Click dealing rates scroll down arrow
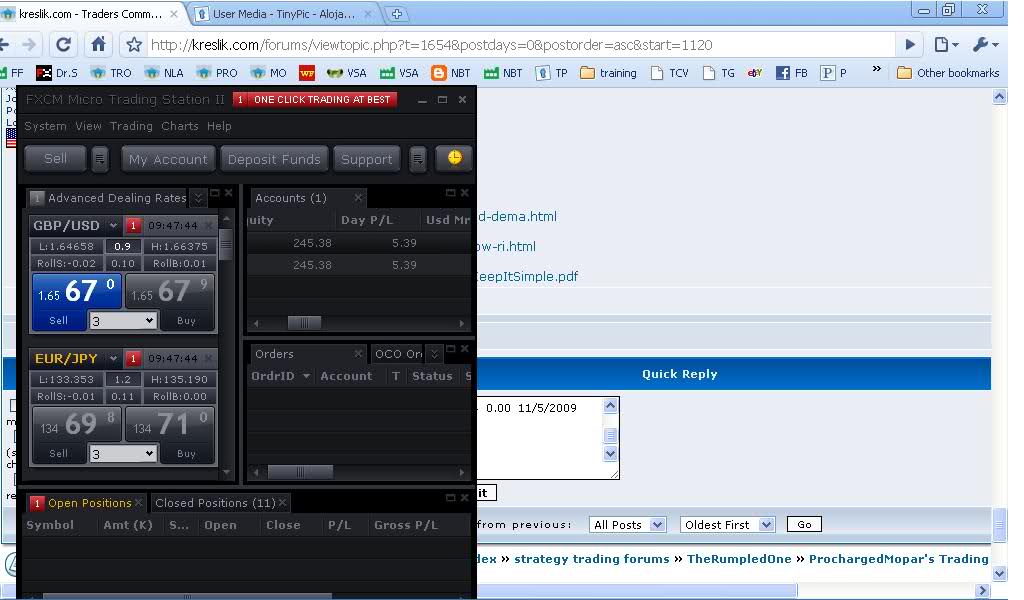 pyautogui.click(x=226, y=471)
